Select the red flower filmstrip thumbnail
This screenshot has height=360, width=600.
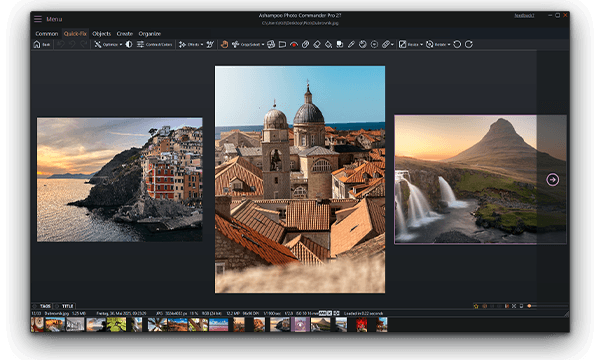point(362,325)
